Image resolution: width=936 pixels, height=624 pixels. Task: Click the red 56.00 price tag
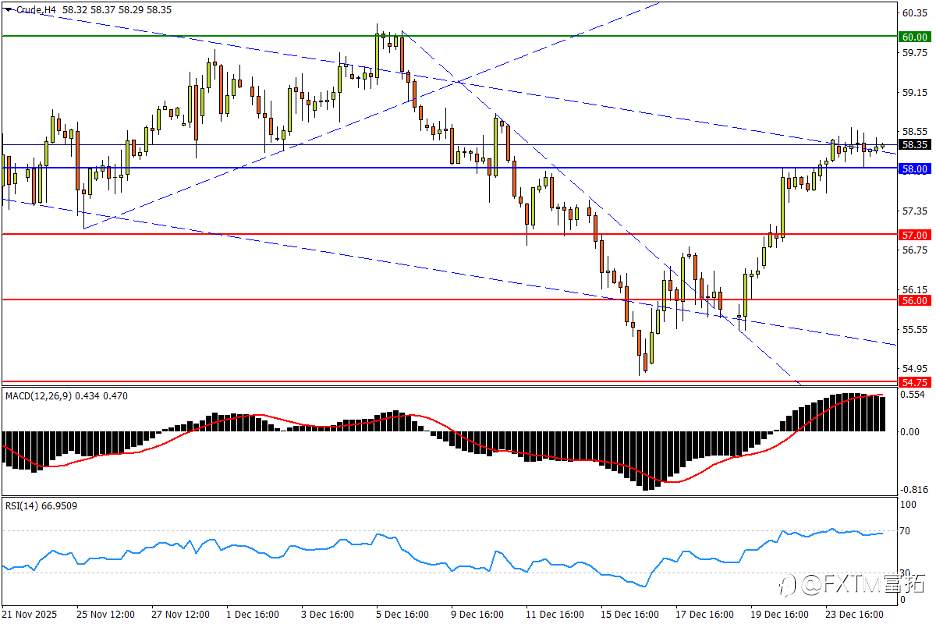tap(915, 301)
